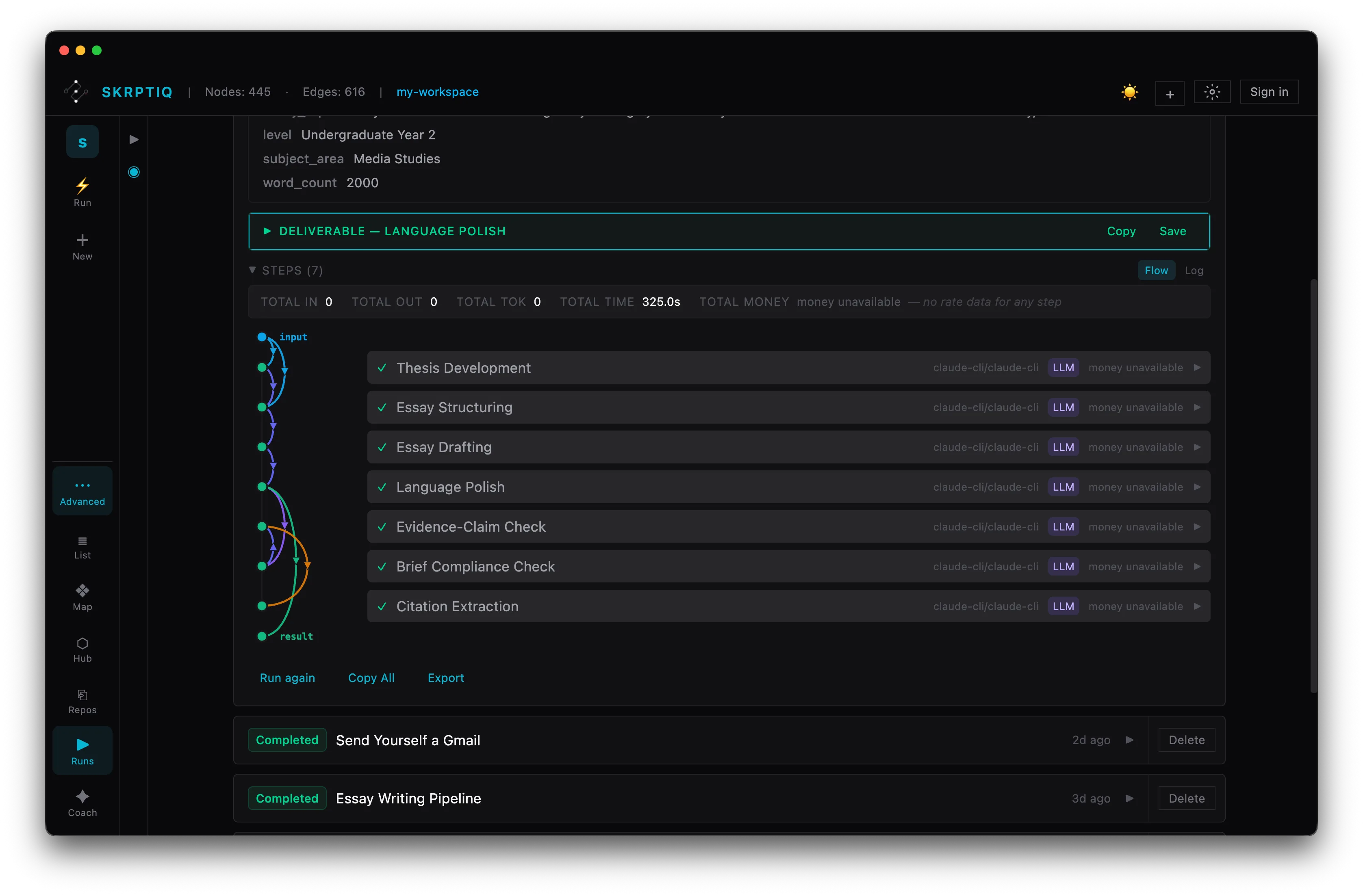
Task: Switch to the Log view
Action: [x=1194, y=270]
